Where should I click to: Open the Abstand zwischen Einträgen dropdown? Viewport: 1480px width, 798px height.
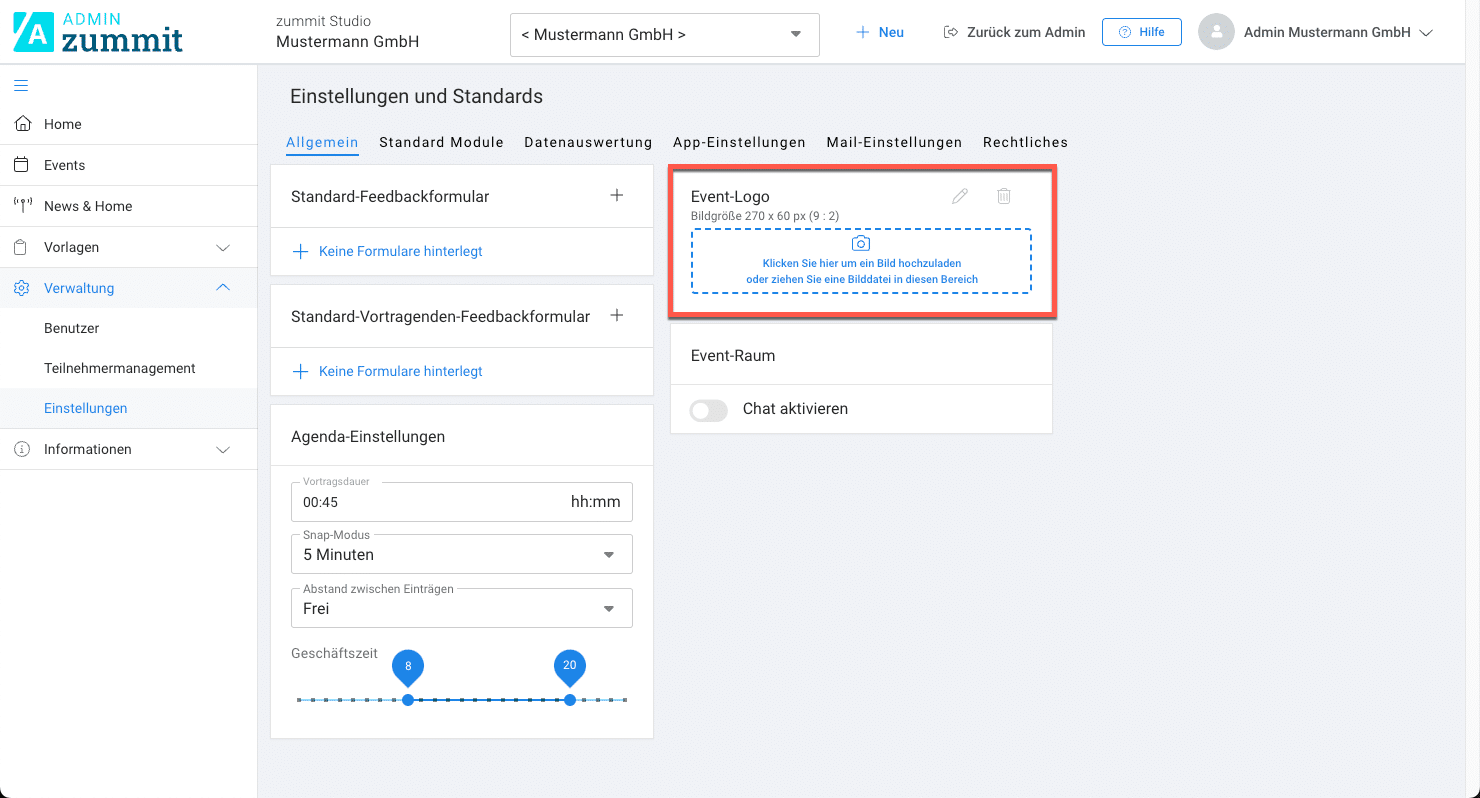(x=461, y=609)
